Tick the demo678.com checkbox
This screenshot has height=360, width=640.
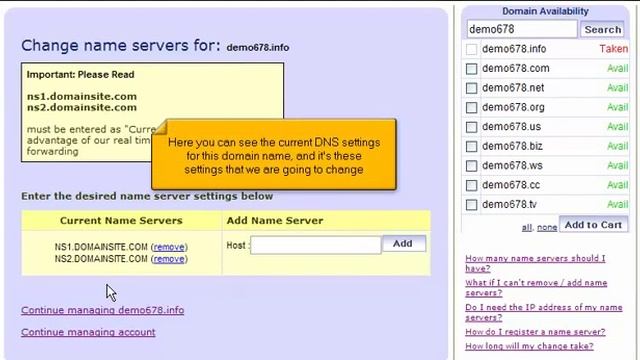(x=471, y=69)
